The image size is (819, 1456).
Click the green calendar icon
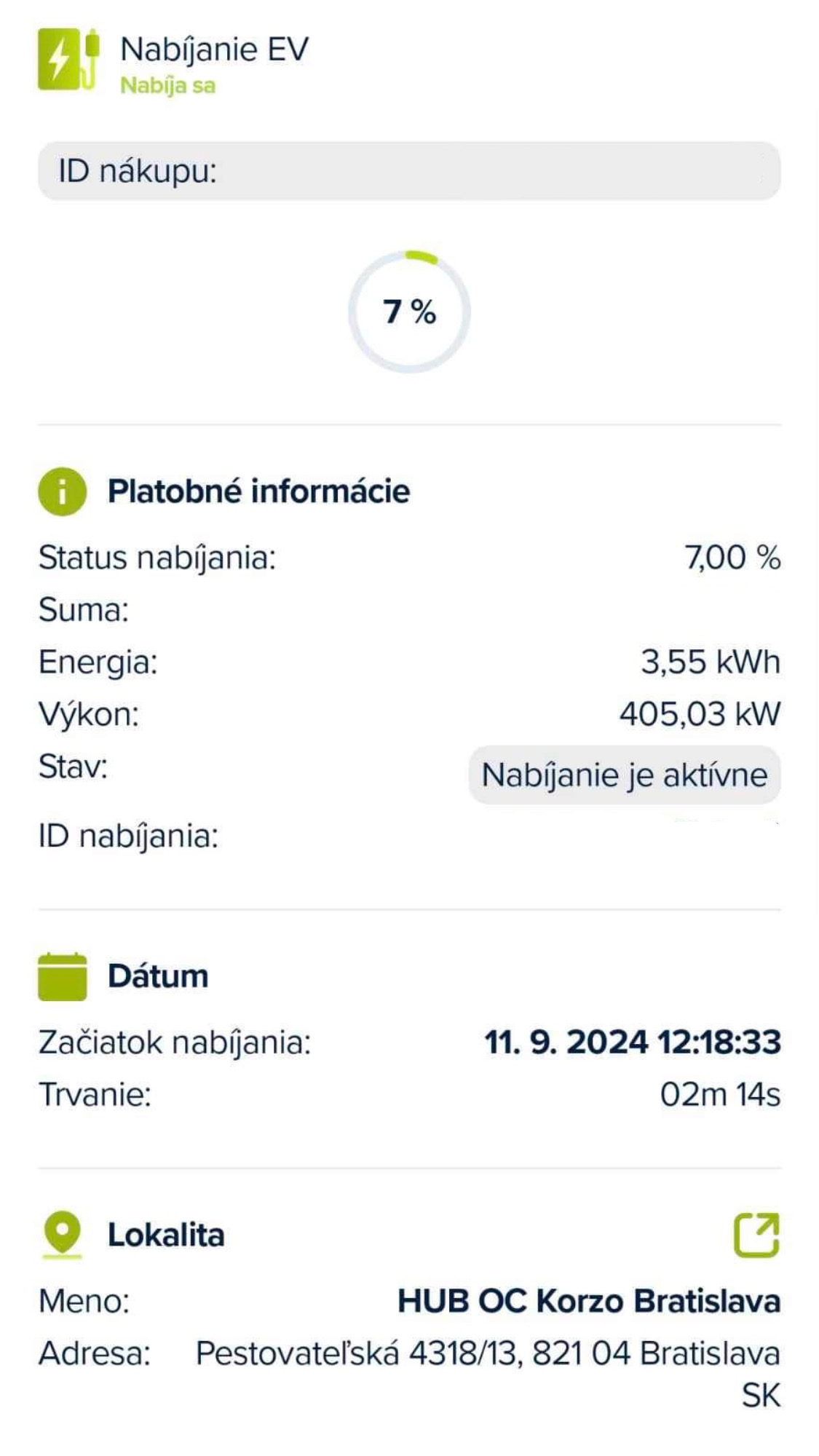click(x=62, y=976)
